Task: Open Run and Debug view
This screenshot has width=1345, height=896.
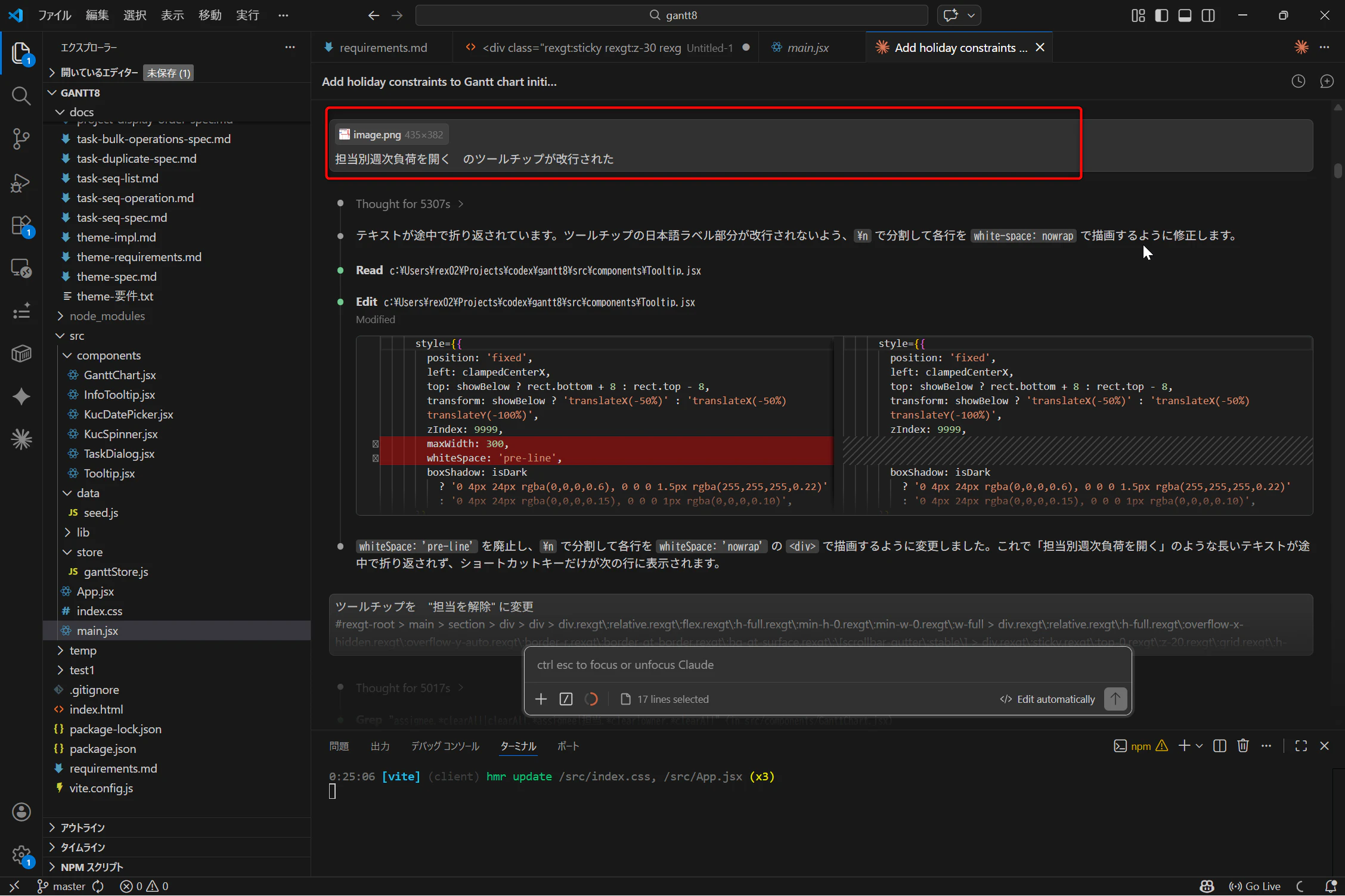Action: pyautogui.click(x=21, y=182)
